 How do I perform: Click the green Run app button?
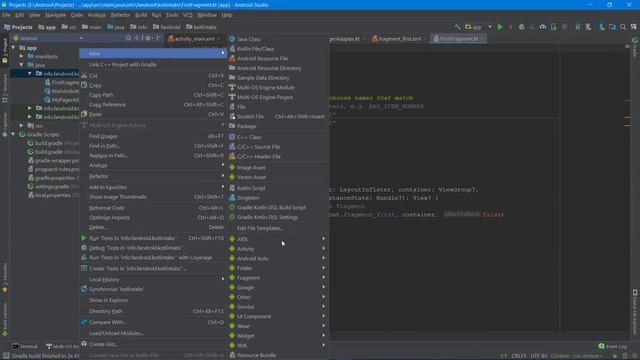tap(500, 27)
